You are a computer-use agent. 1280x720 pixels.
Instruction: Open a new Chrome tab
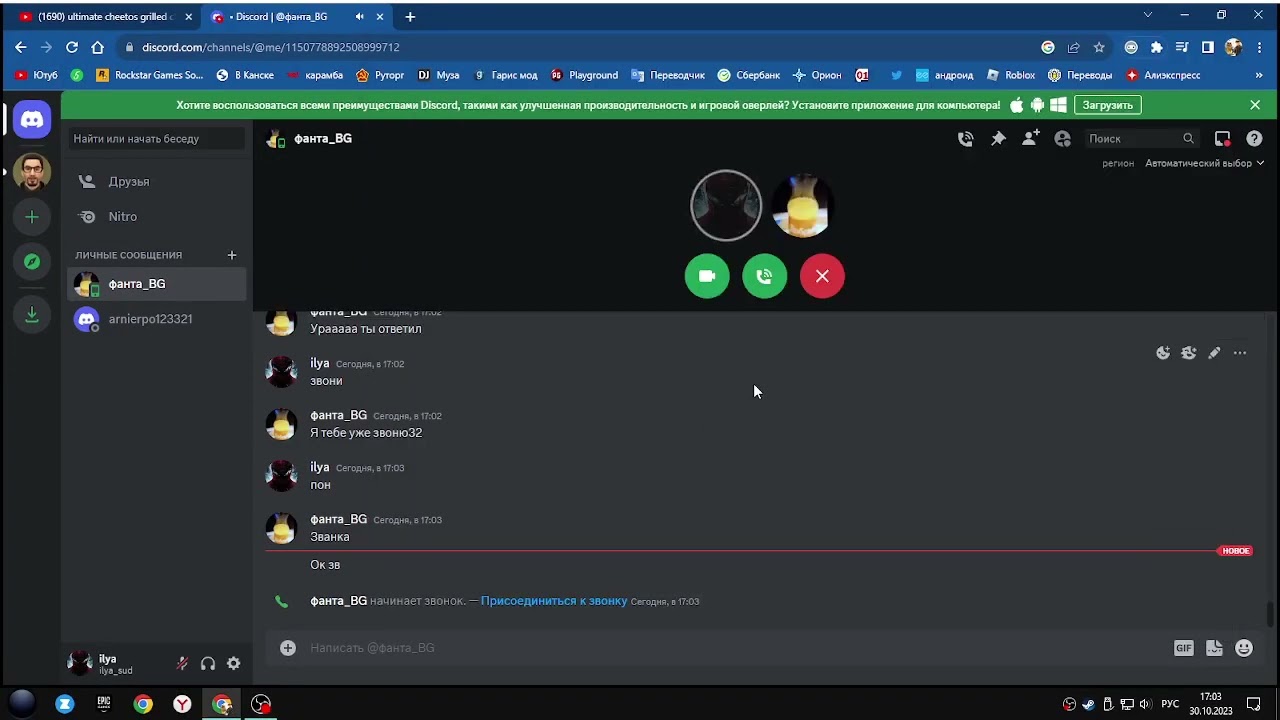click(410, 17)
